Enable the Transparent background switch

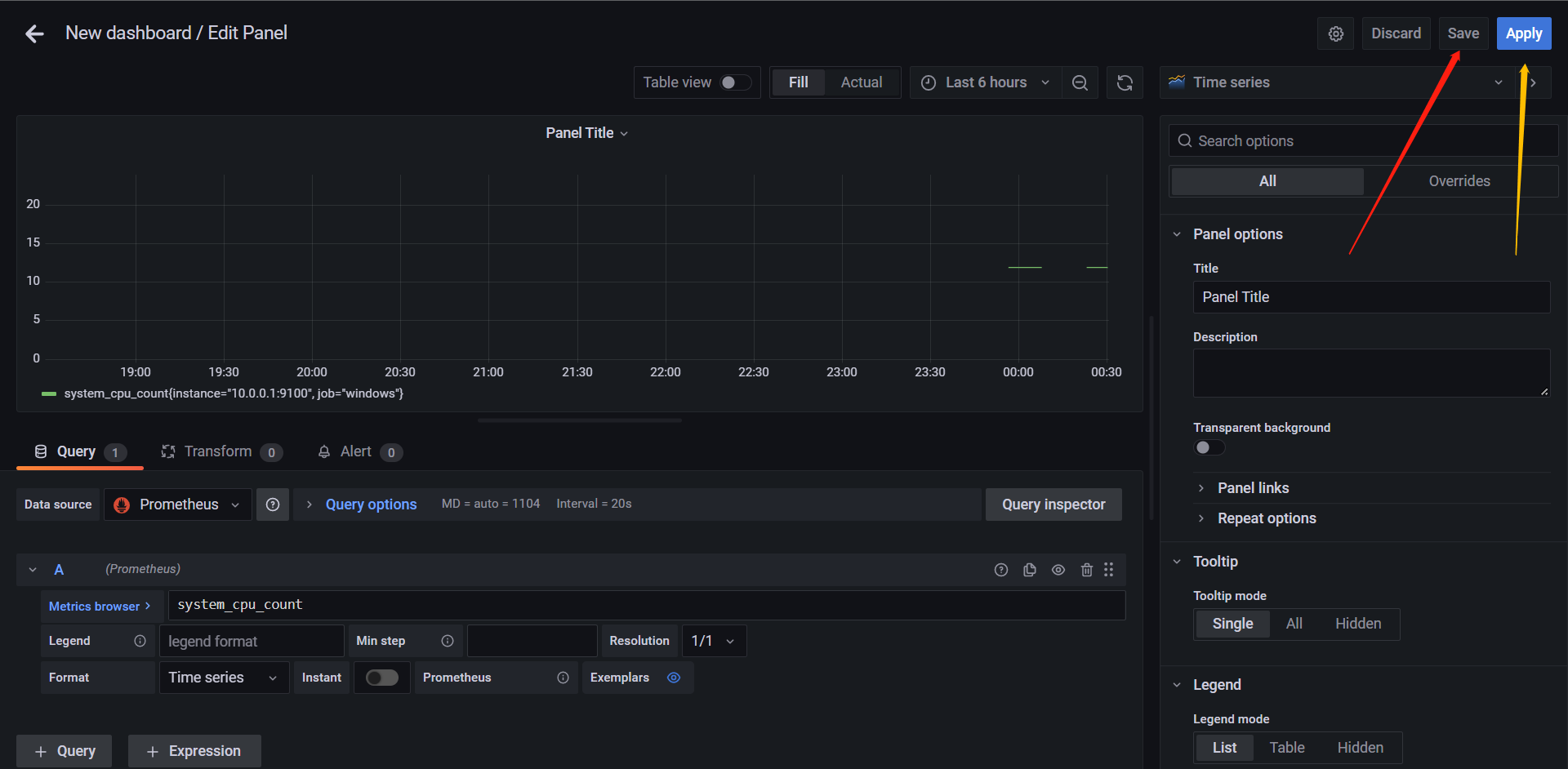[x=1209, y=447]
